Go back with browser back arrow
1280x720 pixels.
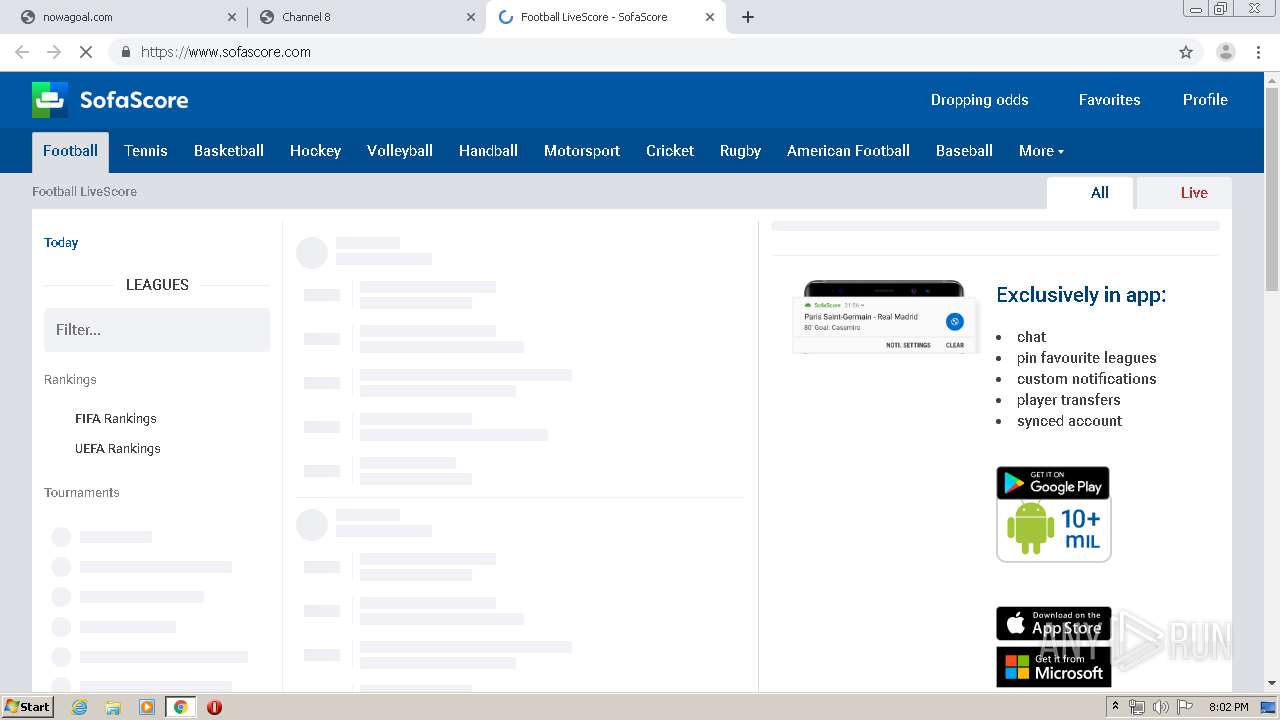(22, 52)
